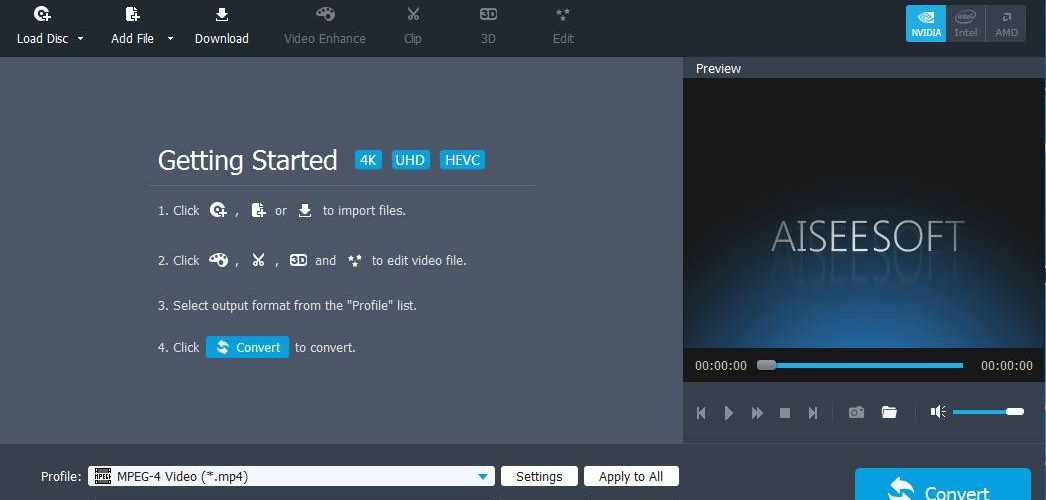This screenshot has width=1046, height=500.
Task: Start playback with the play button
Action: pos(729,413)
